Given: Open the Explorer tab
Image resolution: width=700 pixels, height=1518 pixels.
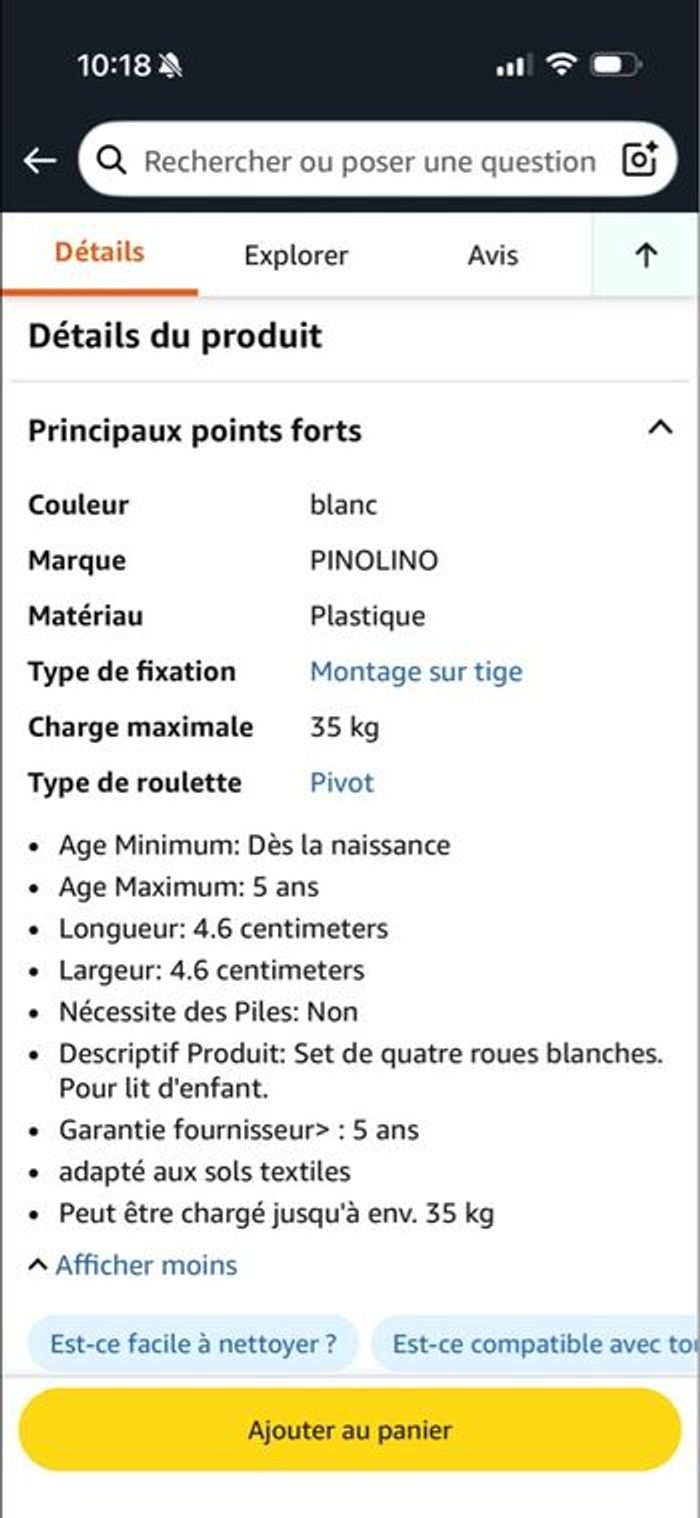Looking at the screenshot, I should pyautogui.click(x=296, y=256).
